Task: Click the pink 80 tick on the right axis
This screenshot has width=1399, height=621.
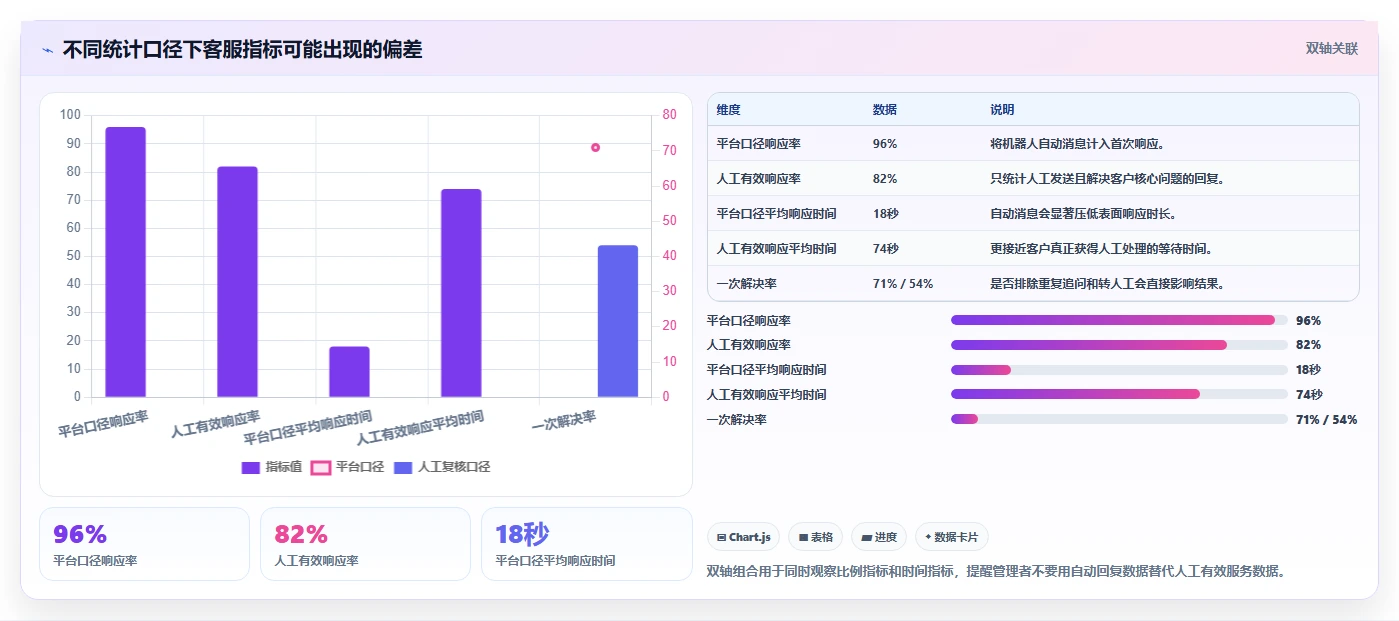Action: click(x=669, y=115)
